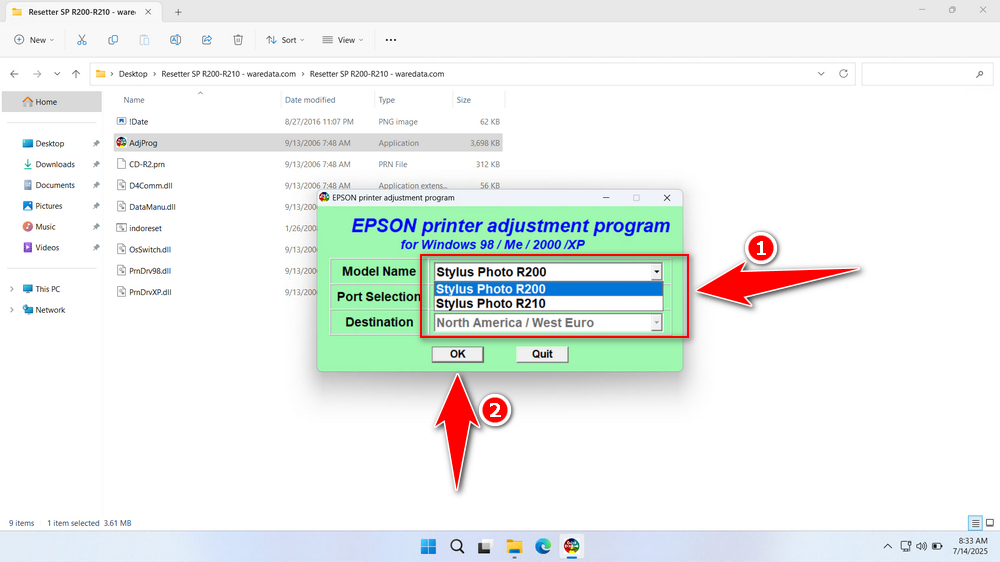Expand This PC in navigation pane
Viewport: 1000px width, 562px height.
point(11,289)
